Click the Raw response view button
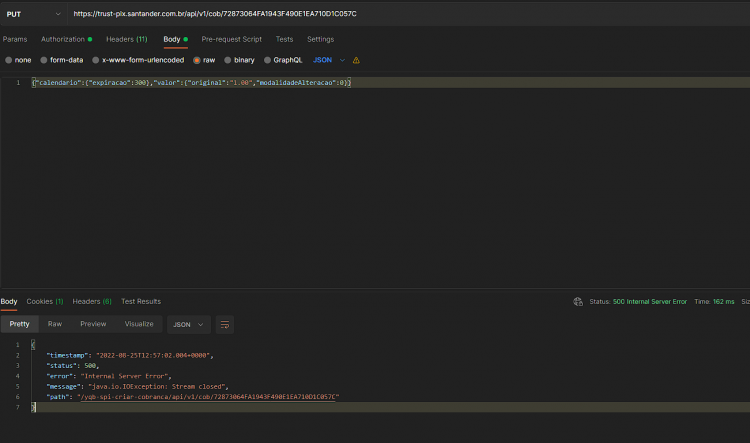The height and width of the screenshot is (443, 750). [55, 324]
